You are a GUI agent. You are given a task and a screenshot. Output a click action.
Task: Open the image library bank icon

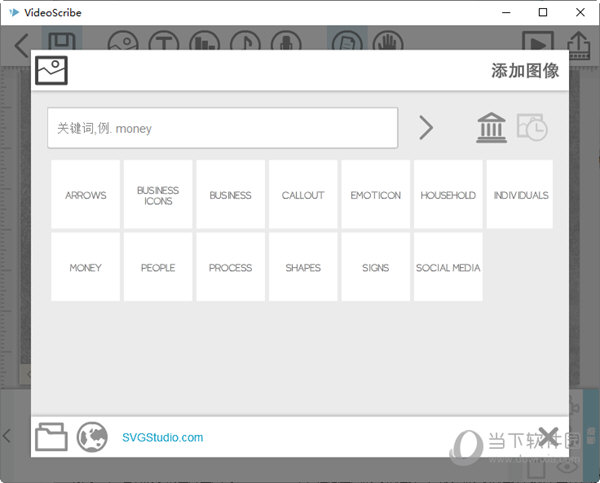tap(491, 128)
